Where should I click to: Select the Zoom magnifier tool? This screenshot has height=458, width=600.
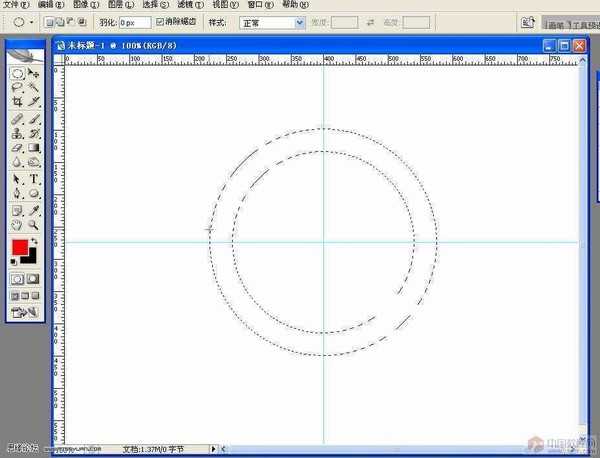(x=34, y=225)
